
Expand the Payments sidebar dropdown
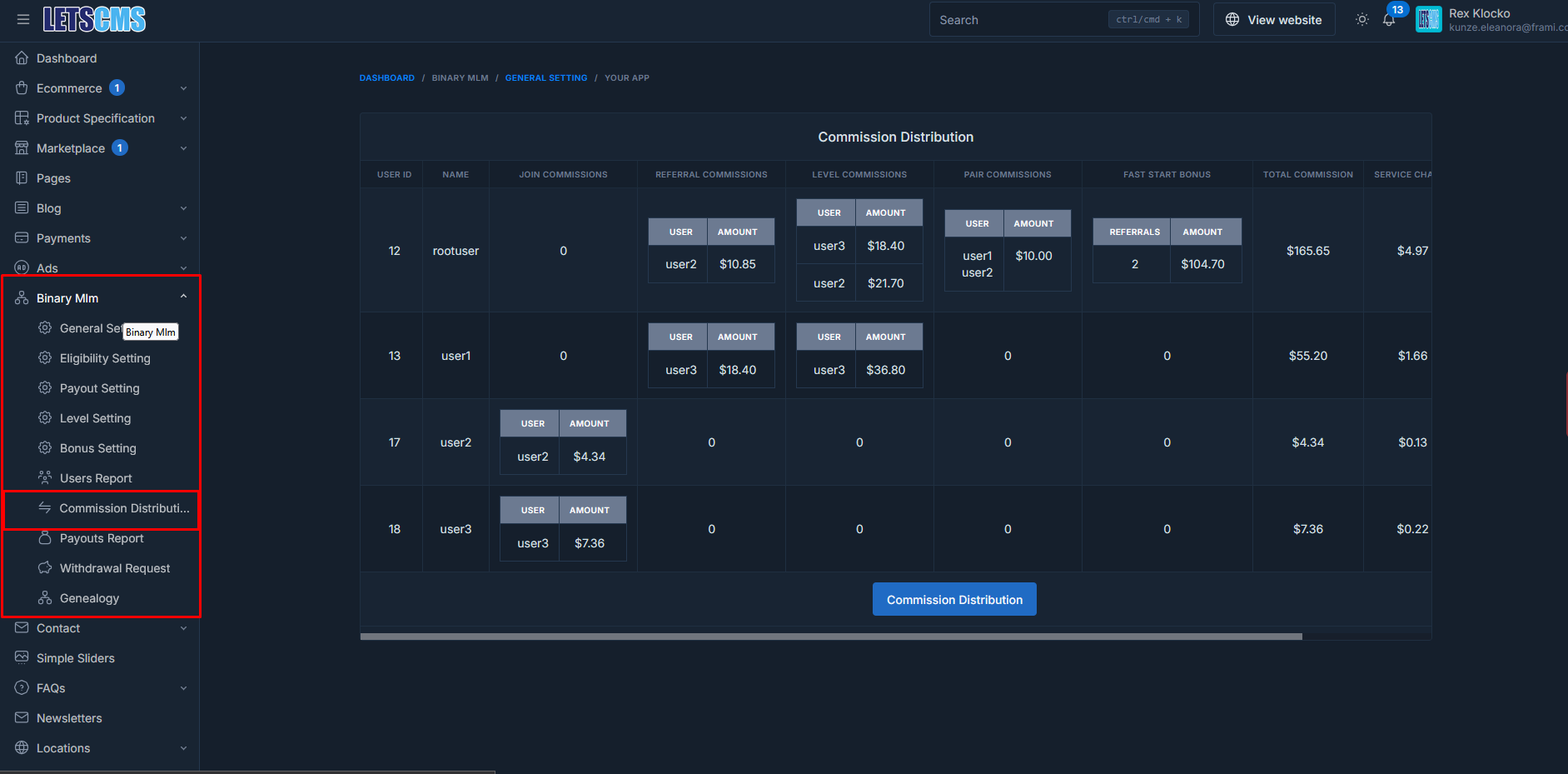183,237
